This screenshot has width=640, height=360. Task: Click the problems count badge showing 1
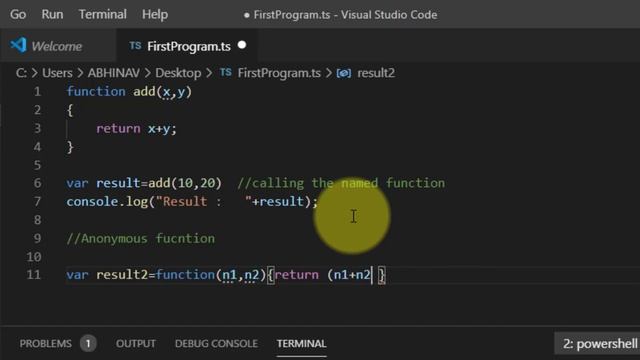(x=88, y=344)
